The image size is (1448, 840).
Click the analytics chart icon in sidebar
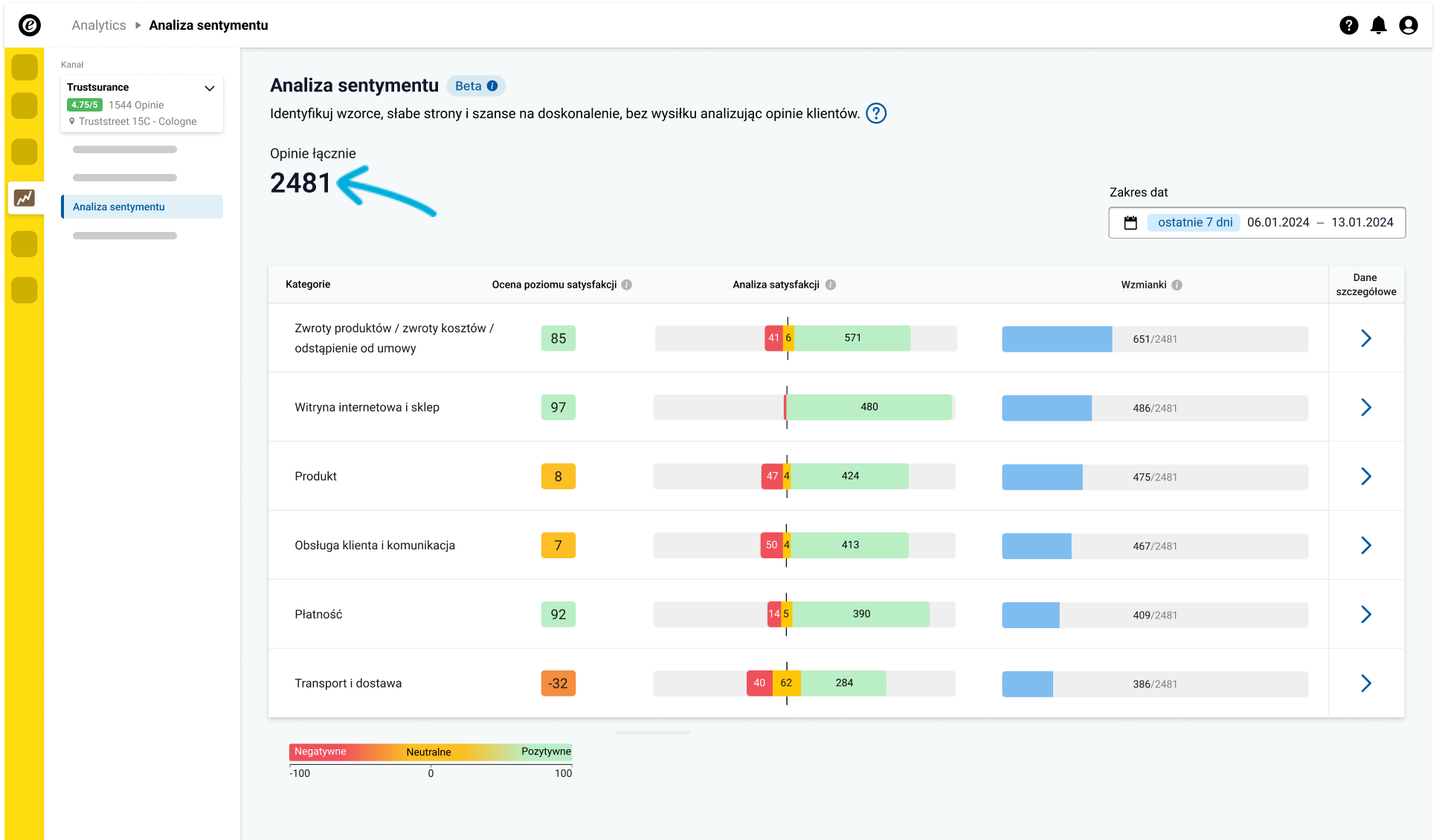25,198
